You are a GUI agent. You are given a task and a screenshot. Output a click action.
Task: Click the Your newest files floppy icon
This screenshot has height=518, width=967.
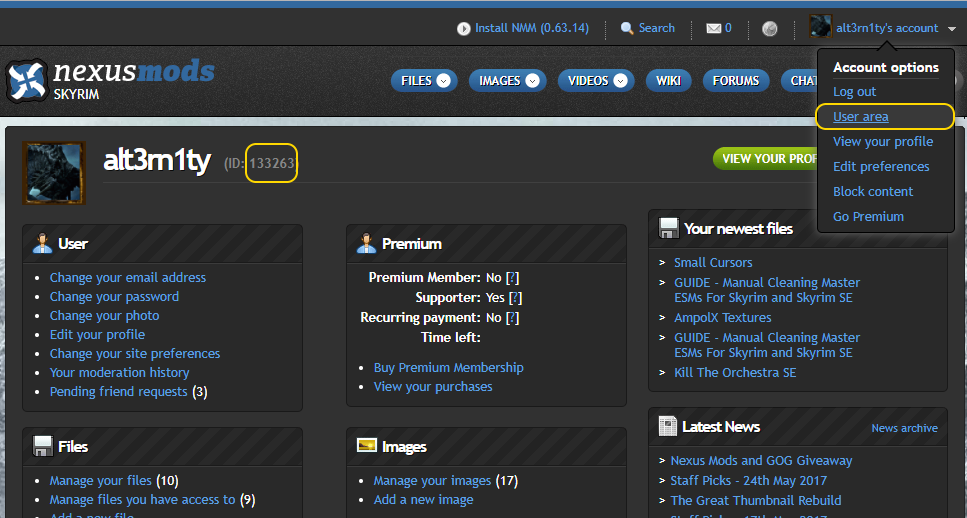669,229
